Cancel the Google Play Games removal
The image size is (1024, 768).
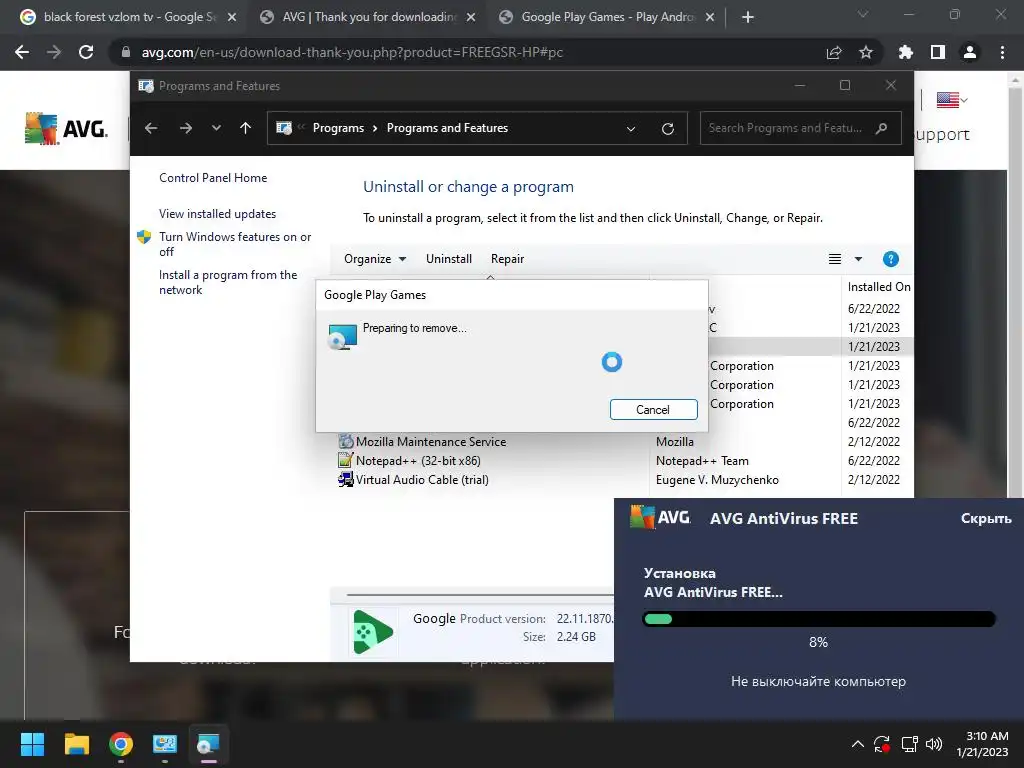pos(653,409)
